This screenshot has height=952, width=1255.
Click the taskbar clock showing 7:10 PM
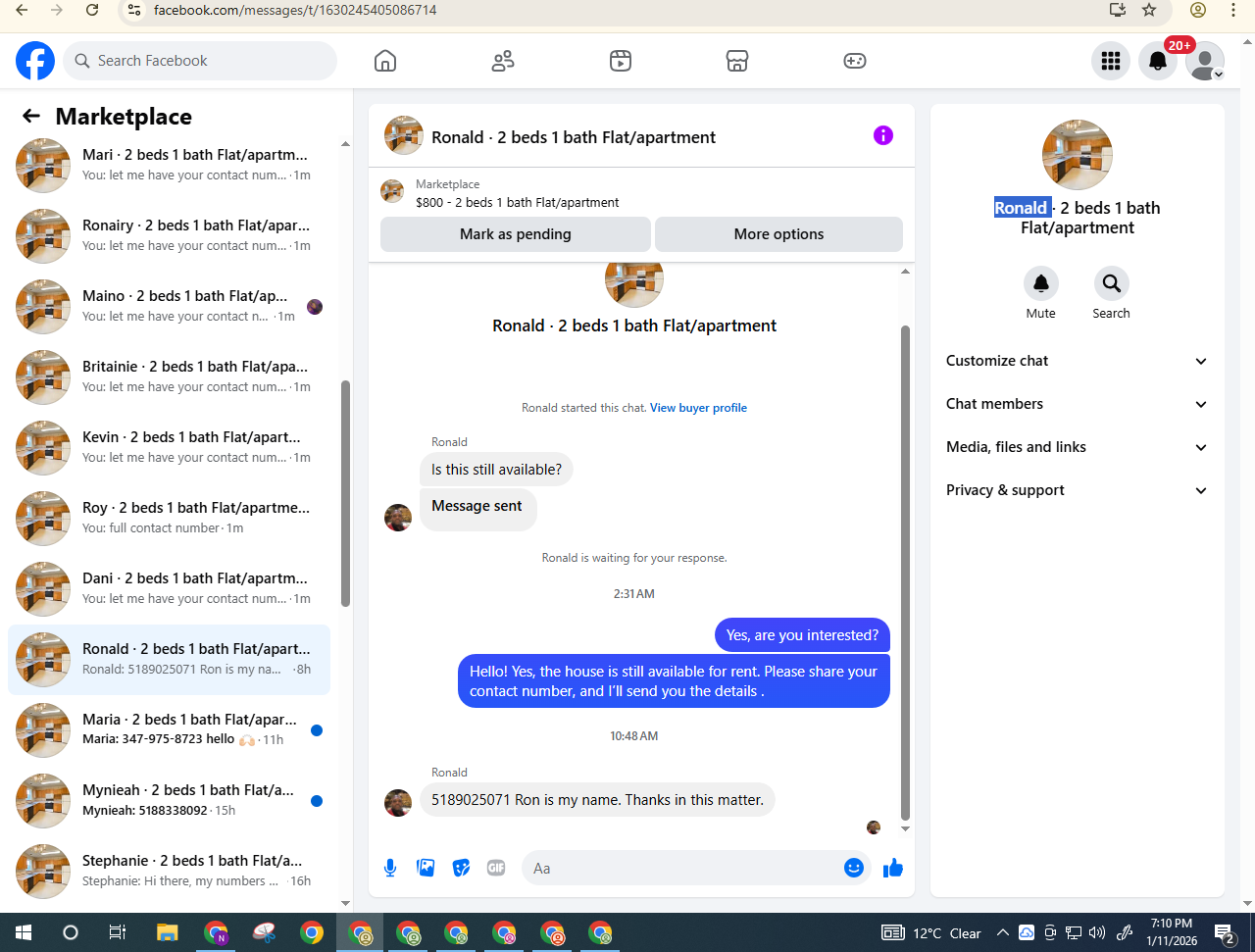1172,932
